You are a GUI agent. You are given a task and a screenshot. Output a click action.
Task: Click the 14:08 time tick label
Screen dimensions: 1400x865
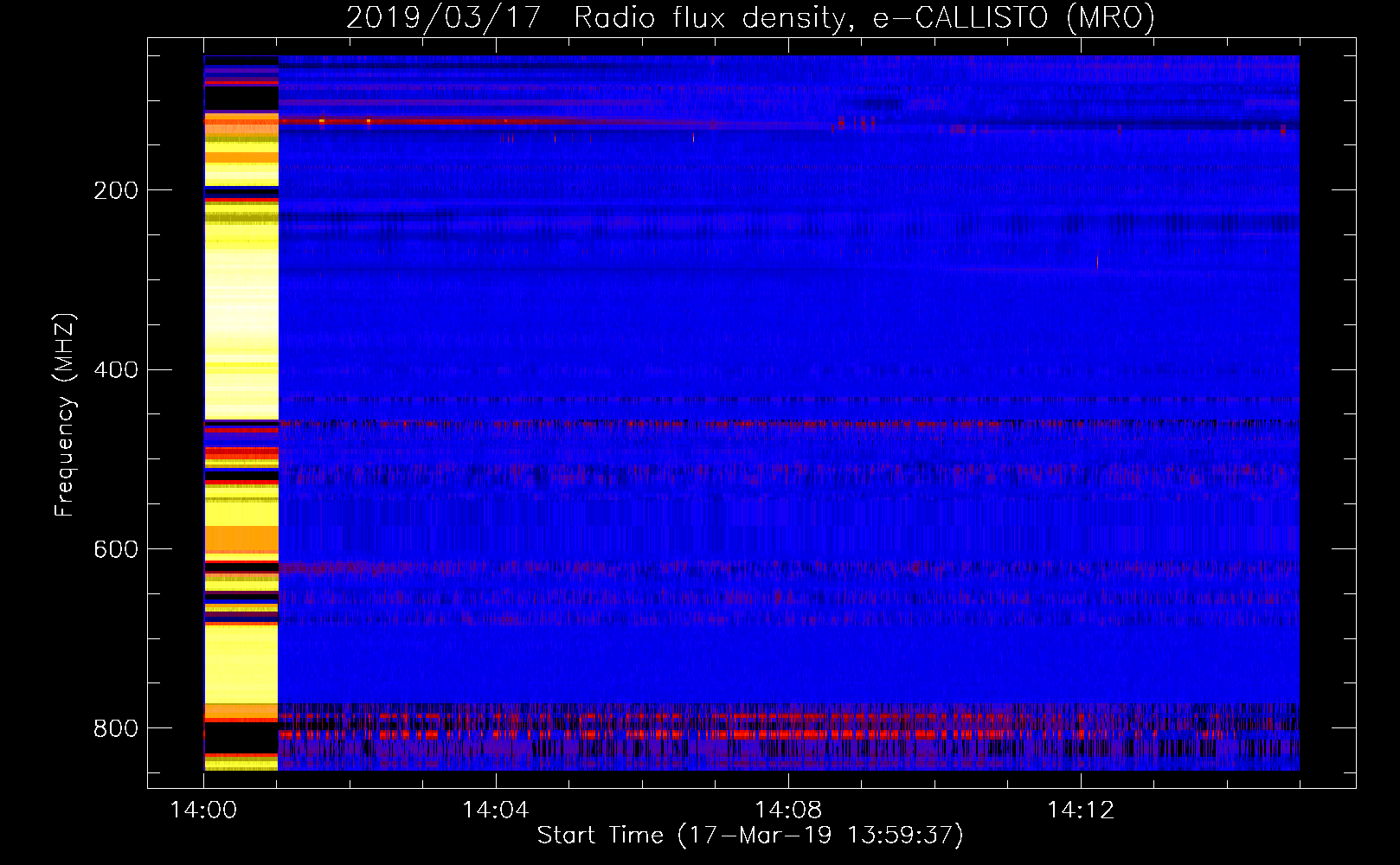(x=788, y=810)
